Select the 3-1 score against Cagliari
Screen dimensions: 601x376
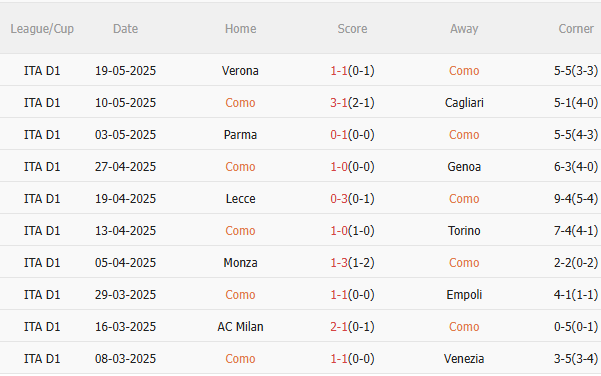click(339, 103)
